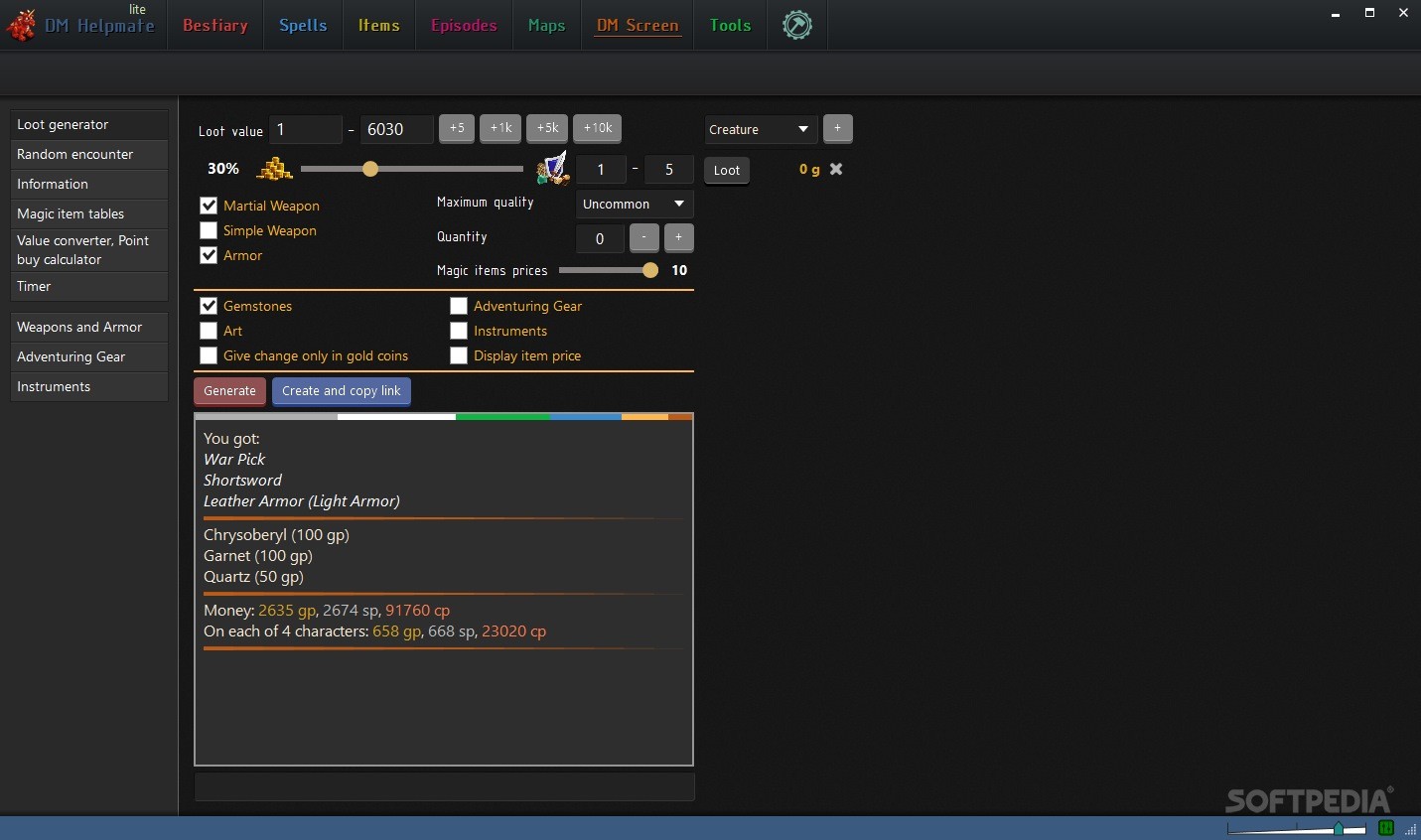Image resolution: width=1421 pixels, height=840 pixels.
Task: Click Create and copy link button
Action: pos(342,391)
